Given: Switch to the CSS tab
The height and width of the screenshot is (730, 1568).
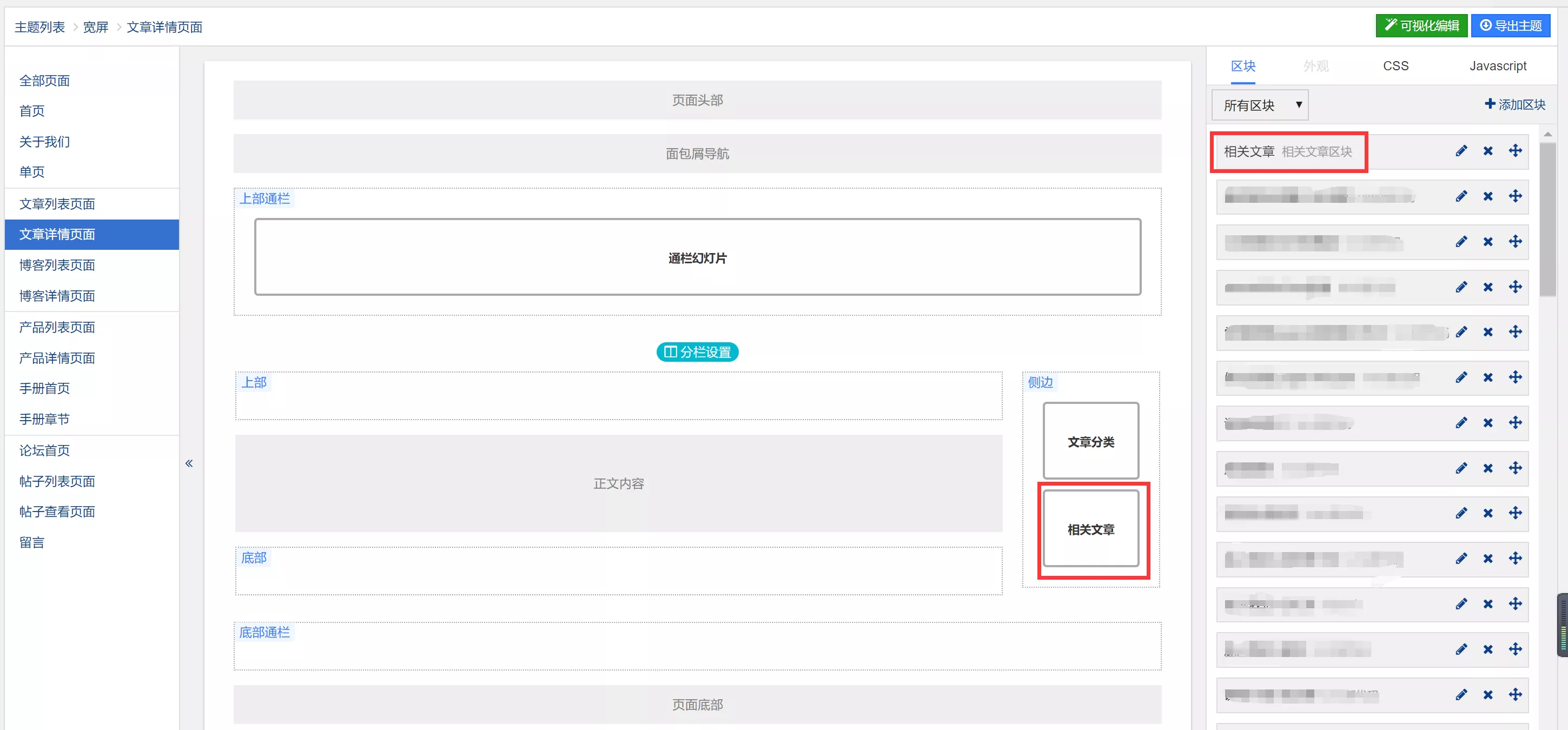Looking at the screenshot, I should (1395, 66).
